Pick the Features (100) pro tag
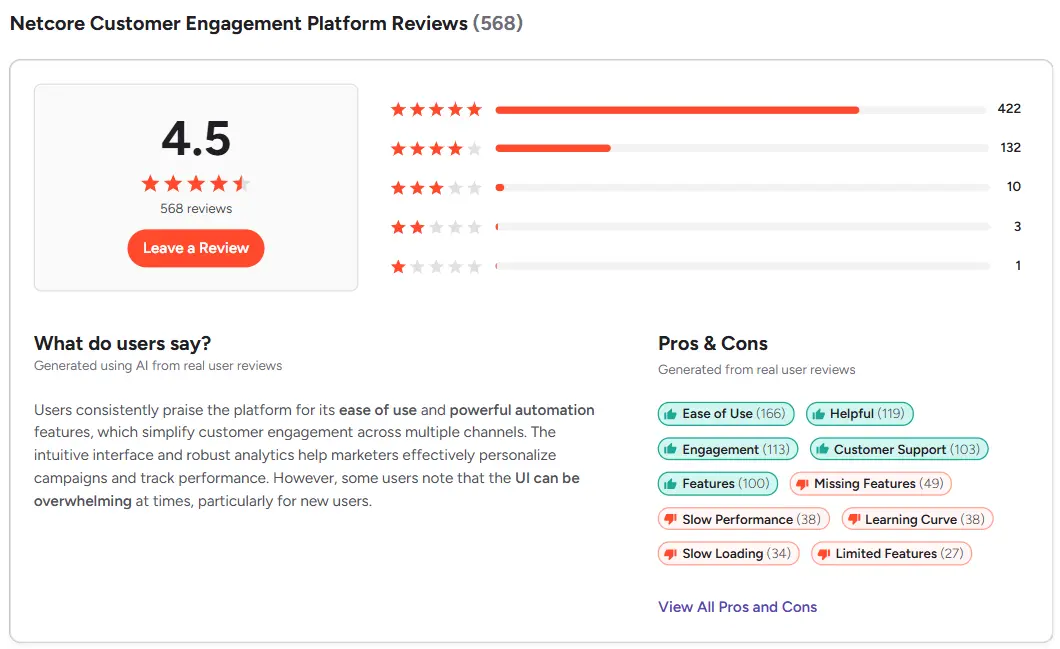 click(x=717, y=484)
